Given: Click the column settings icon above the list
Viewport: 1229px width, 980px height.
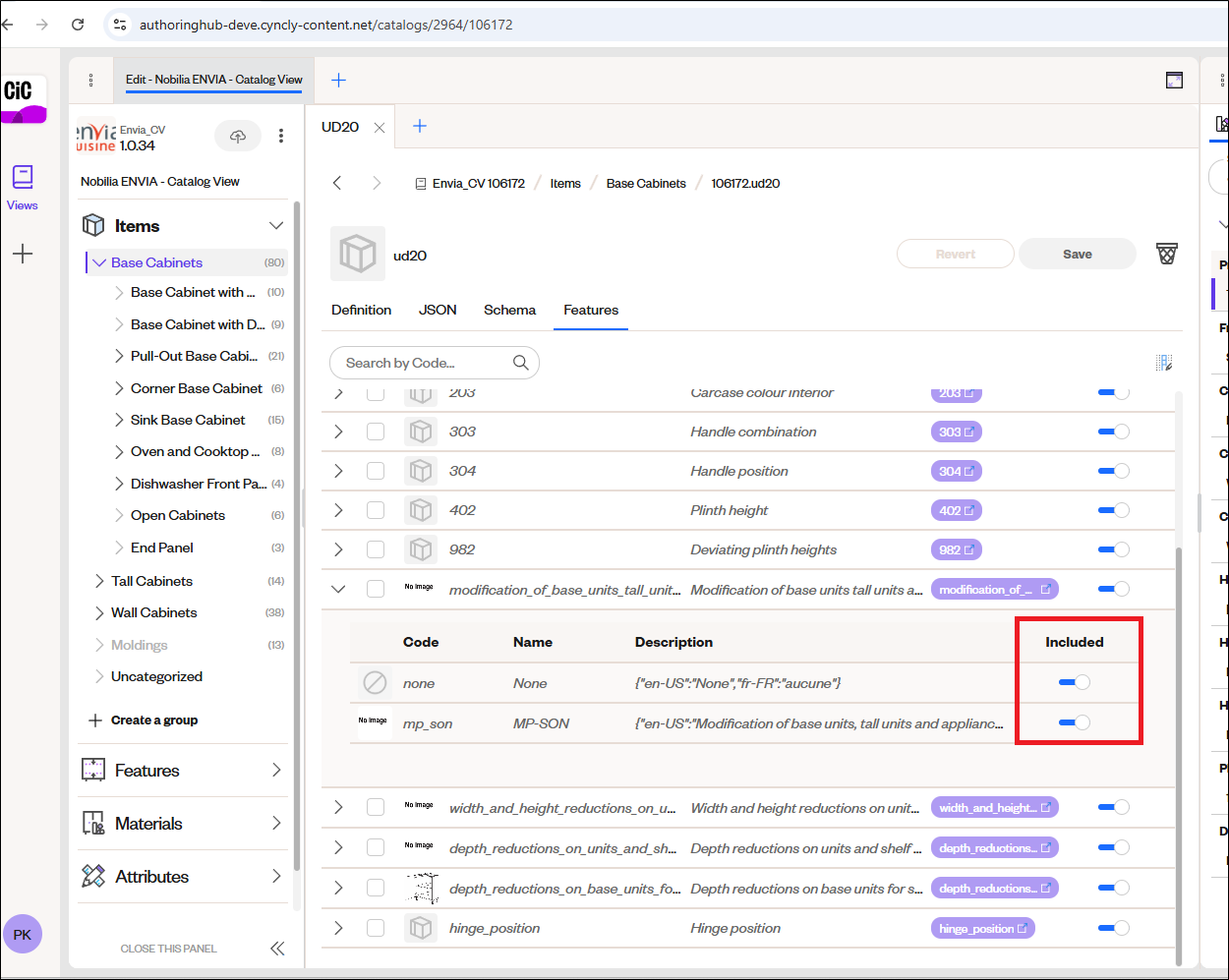Looking at the screenshot, I should pyautogui.click(x=1164, y=363).
